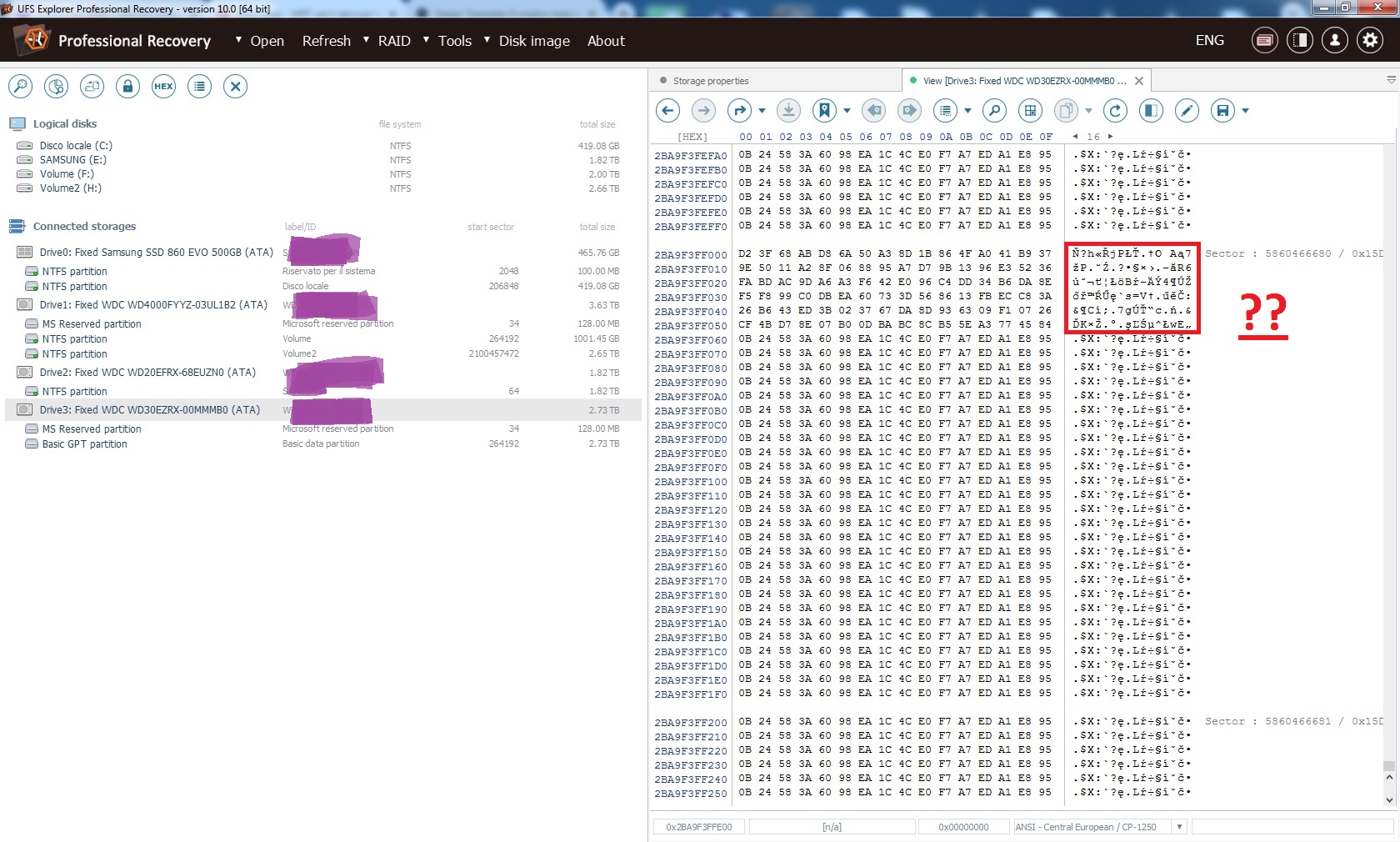Open the partition manager pie-chart icon
The image size is (1400, 842).
(57, 86)
